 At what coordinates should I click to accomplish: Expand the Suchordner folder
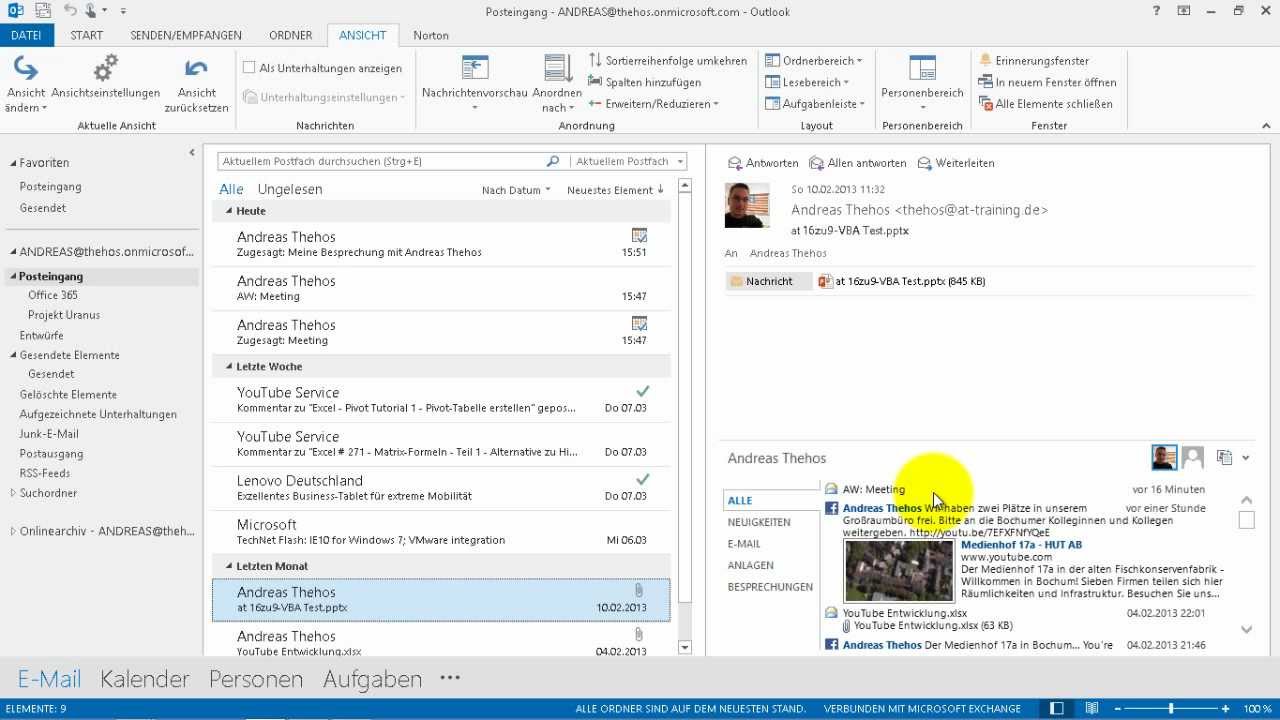13,493
